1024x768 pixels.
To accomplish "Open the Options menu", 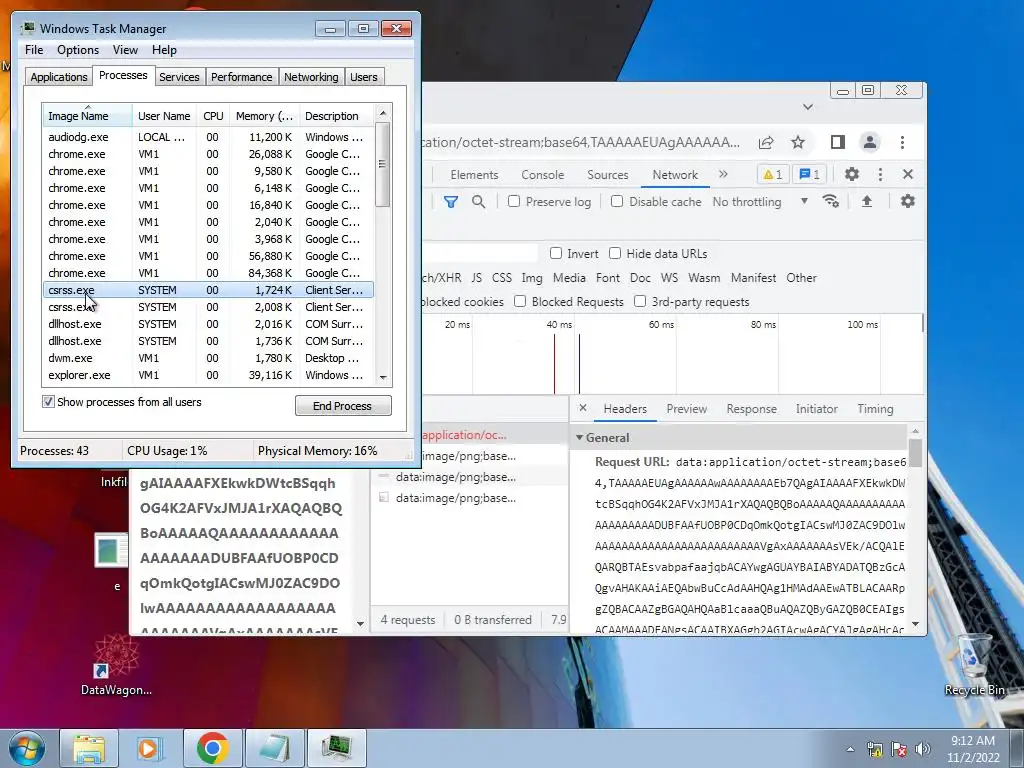I will pos(78,50).
